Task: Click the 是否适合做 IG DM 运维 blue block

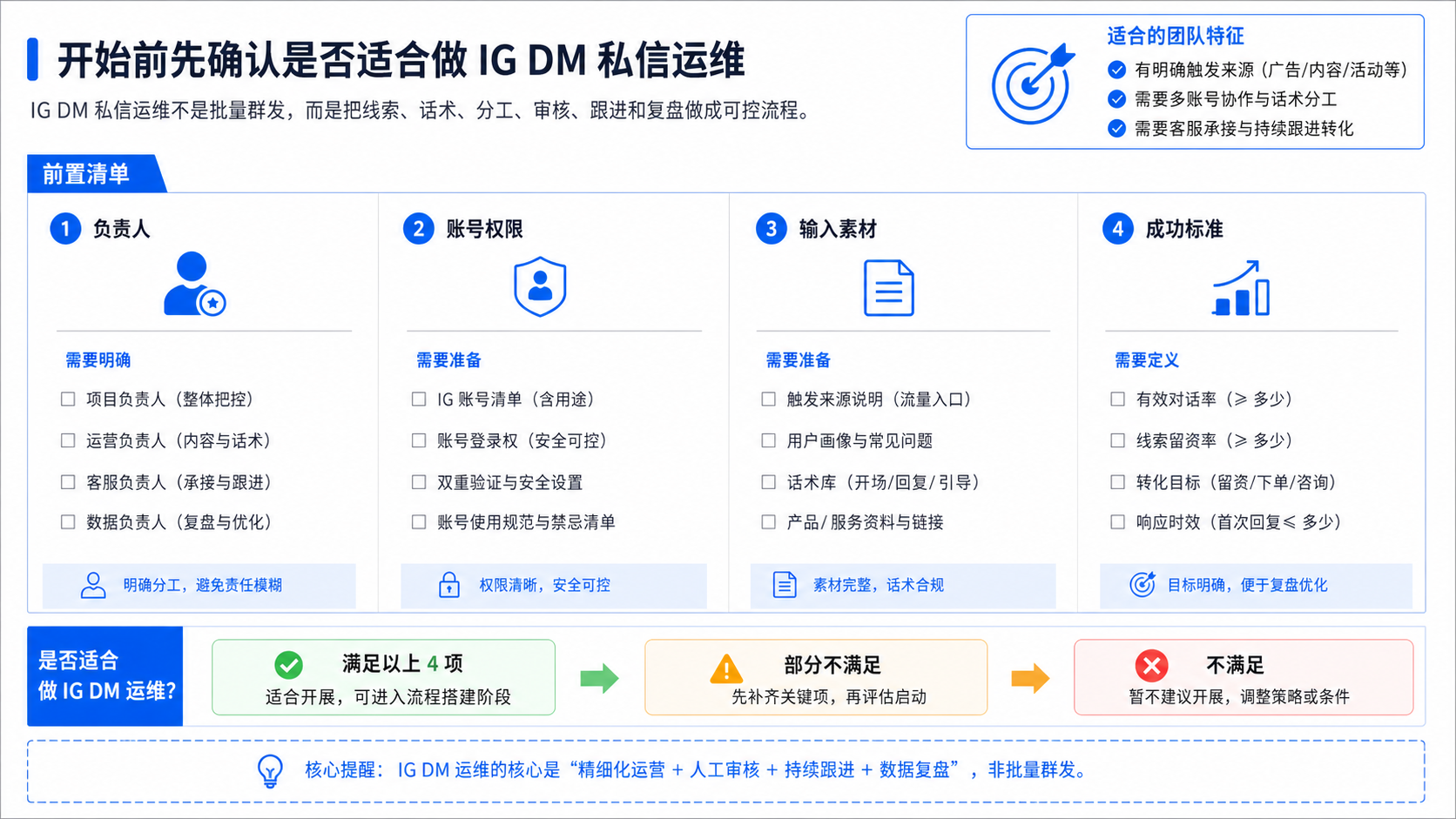Action: 105,676
